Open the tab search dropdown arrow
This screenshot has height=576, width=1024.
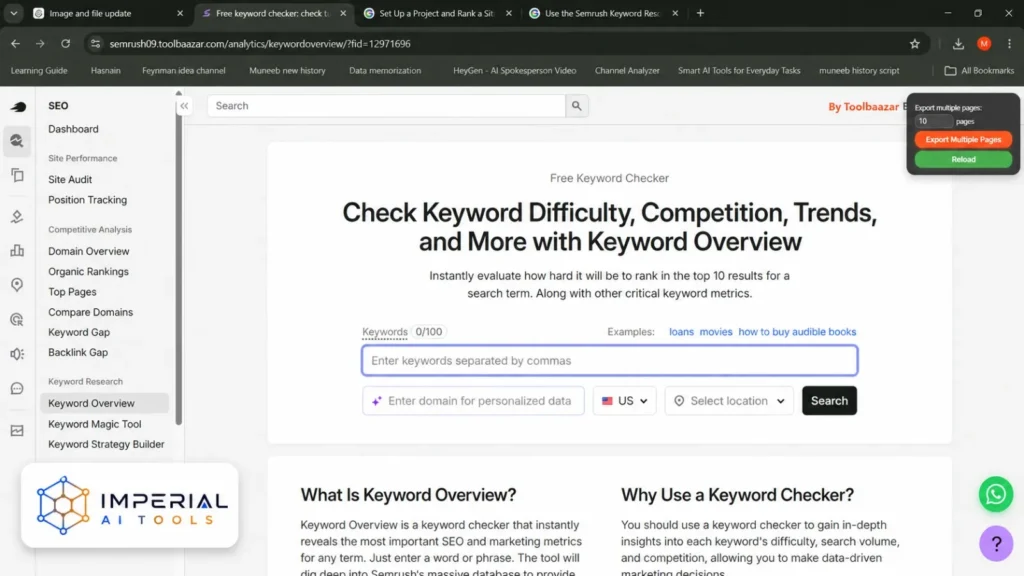pyautogui.click(x=13, y=13)
